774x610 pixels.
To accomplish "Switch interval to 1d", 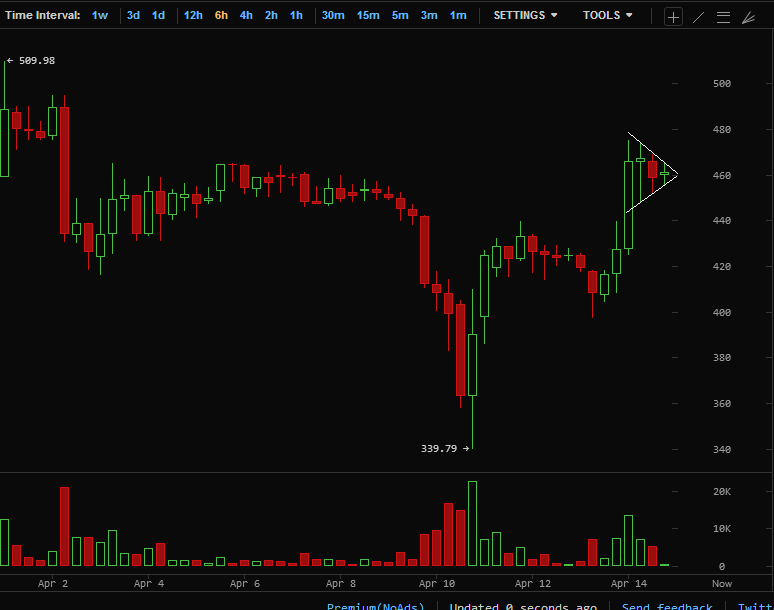I will (158, 15).
